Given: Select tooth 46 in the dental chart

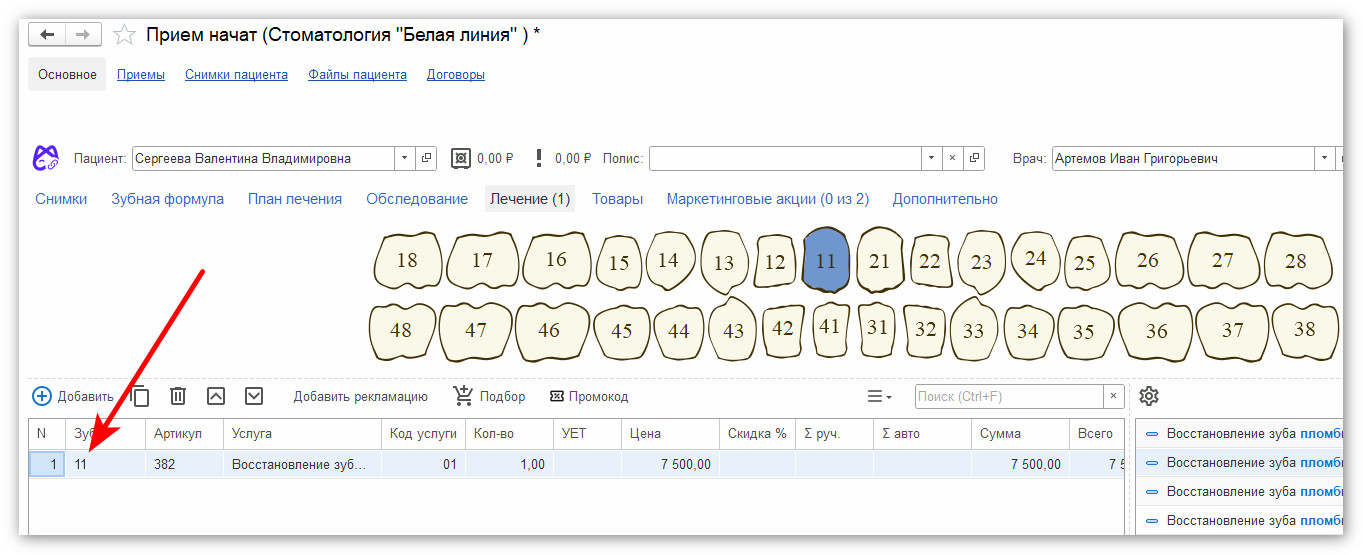Looking at the screenshot, I should tap(549, 329).
